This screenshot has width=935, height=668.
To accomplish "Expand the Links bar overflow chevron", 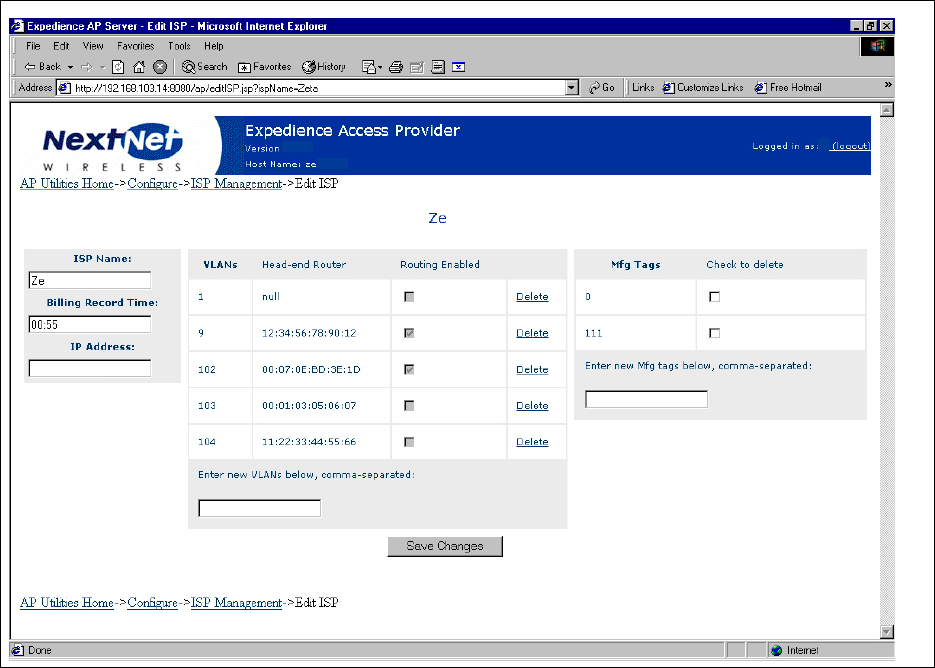I will (888, 85).
